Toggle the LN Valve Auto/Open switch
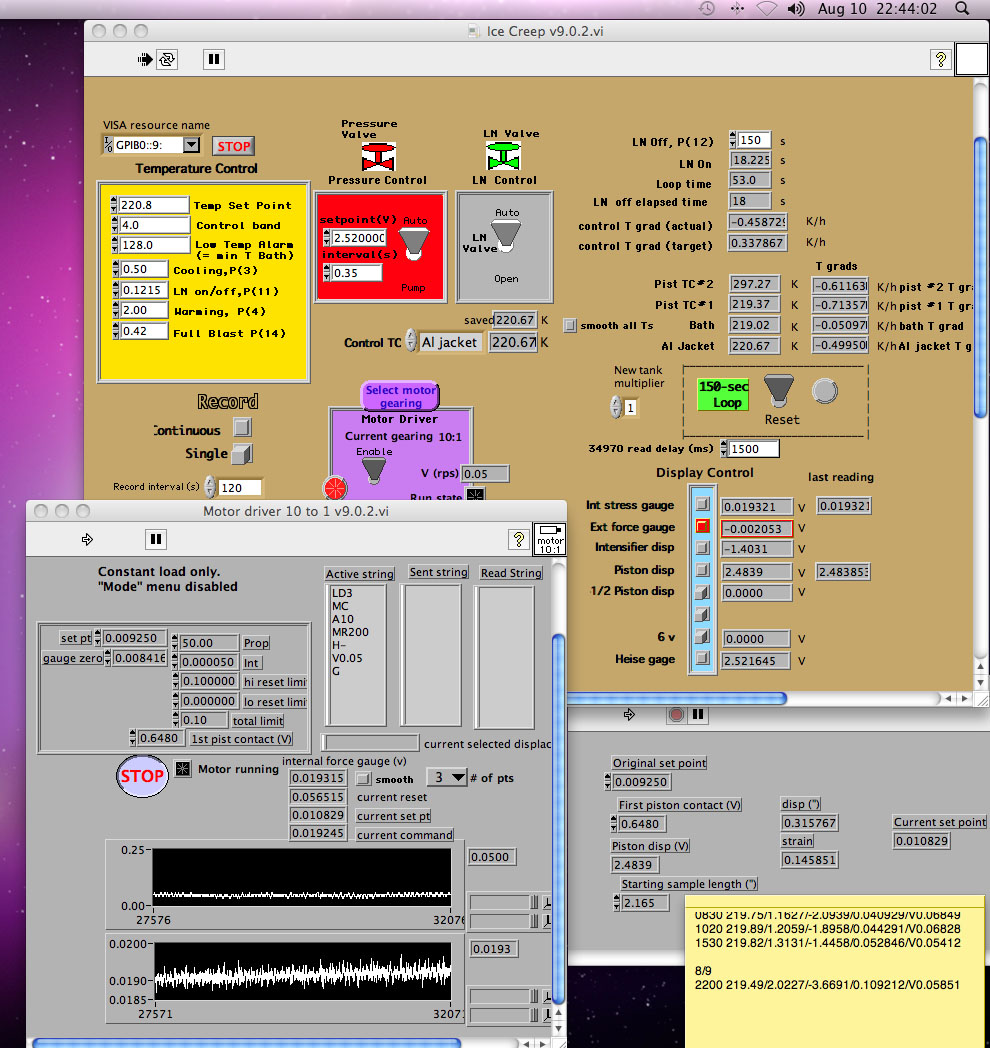This screenshot has width=990, height=1048. 508,237
